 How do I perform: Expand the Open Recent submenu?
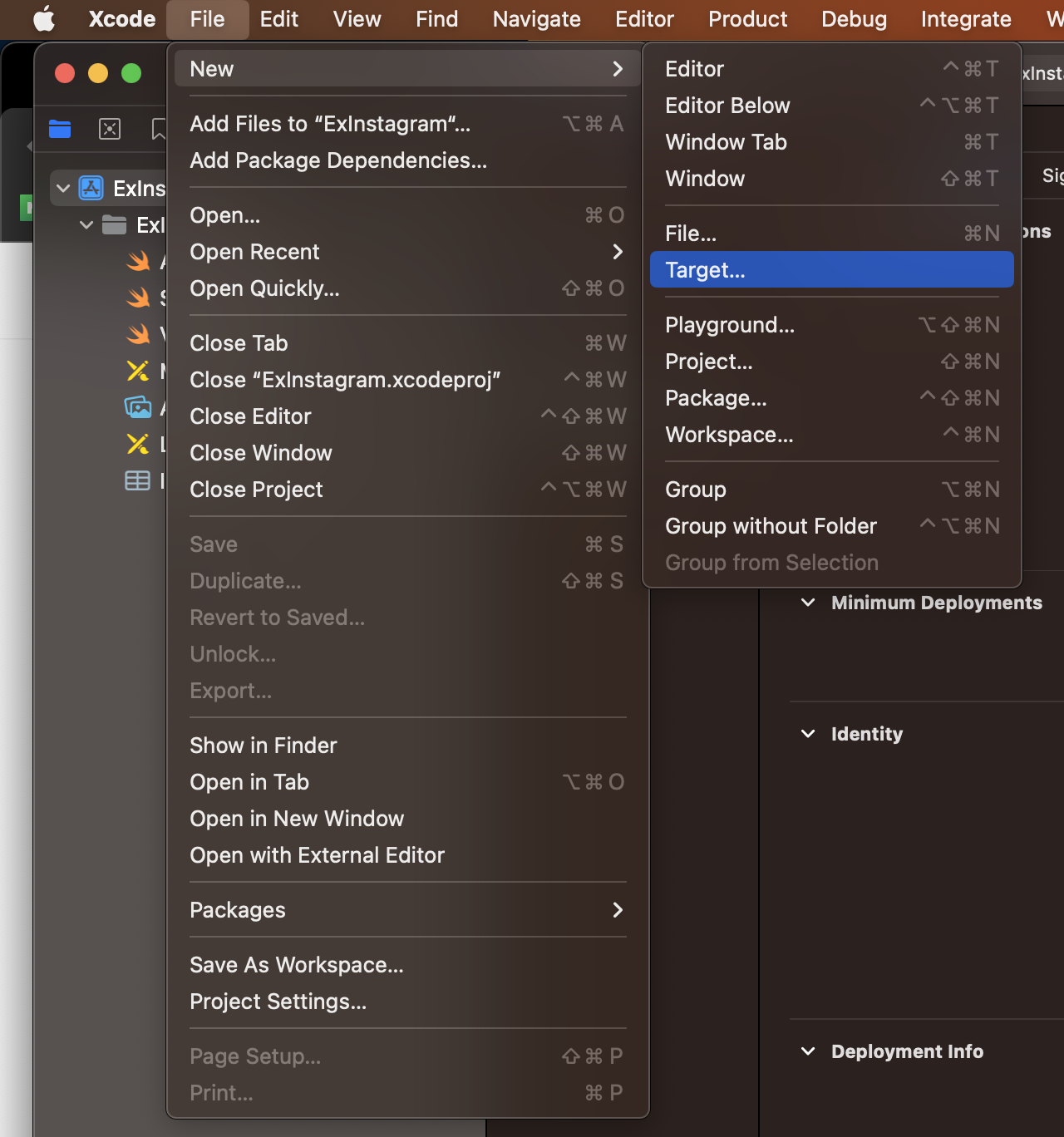[407, 252]
